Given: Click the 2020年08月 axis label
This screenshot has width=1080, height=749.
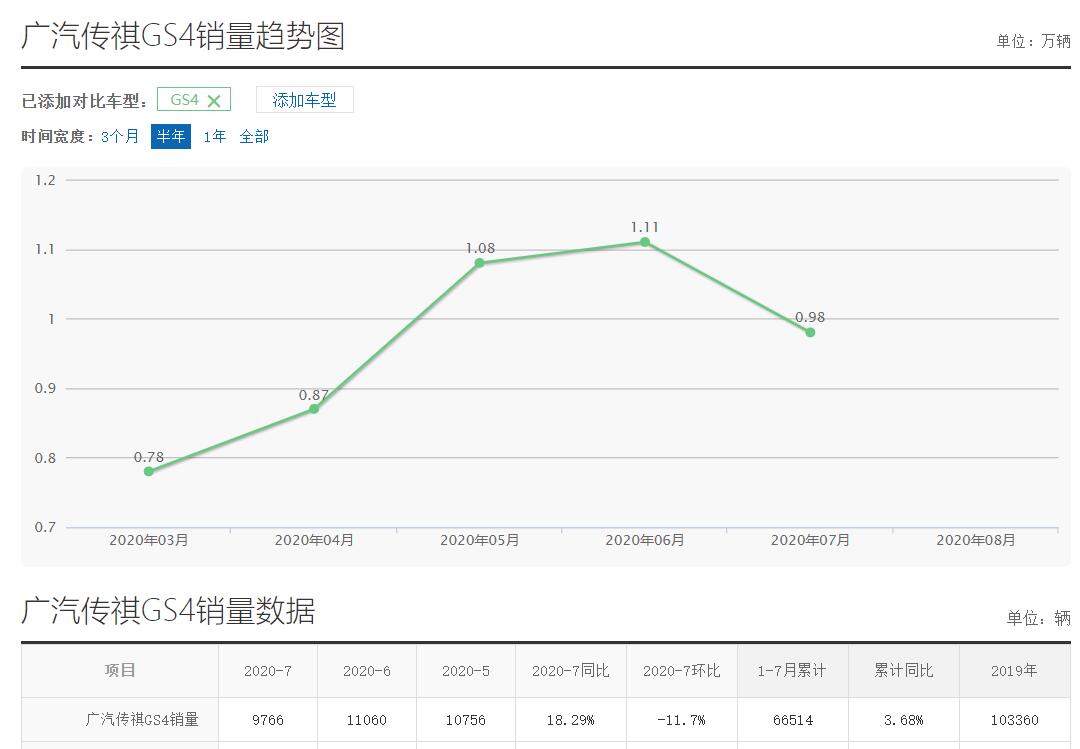Looking at the screenshot, I should pyautogui.click(x=975, y=540).
